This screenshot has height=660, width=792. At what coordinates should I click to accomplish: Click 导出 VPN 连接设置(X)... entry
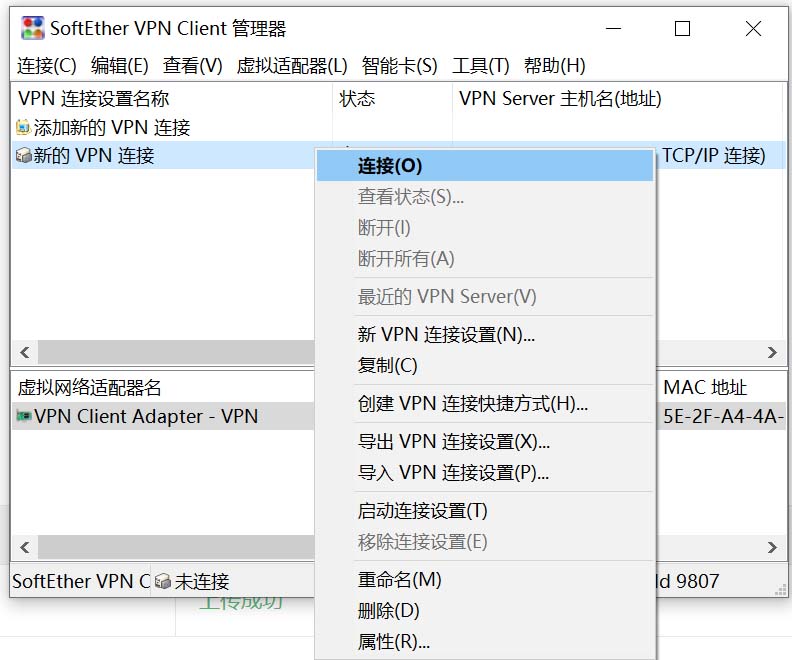pyautogui.click(x=453, y=442)
